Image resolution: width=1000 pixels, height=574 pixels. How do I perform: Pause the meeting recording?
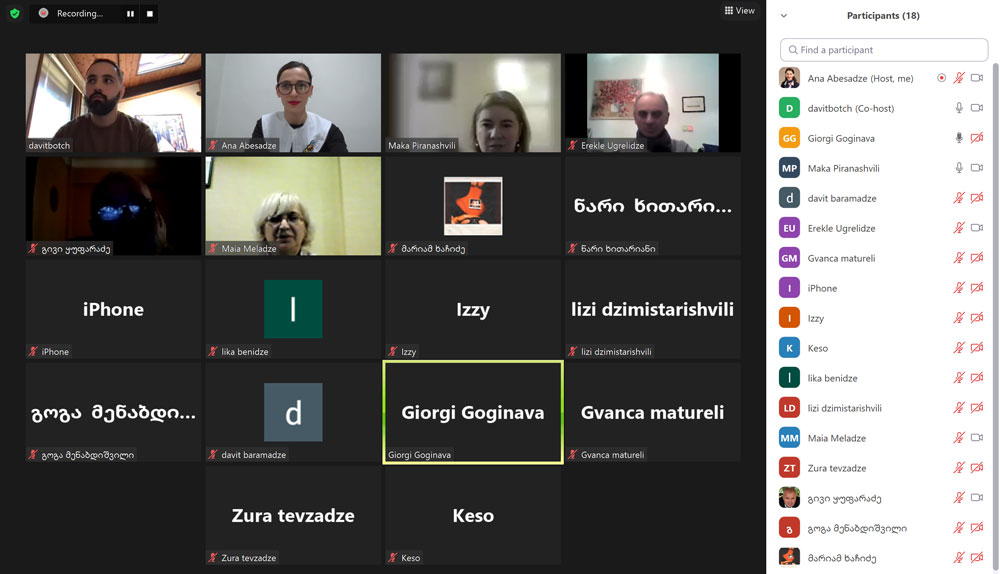click(130, 14)
